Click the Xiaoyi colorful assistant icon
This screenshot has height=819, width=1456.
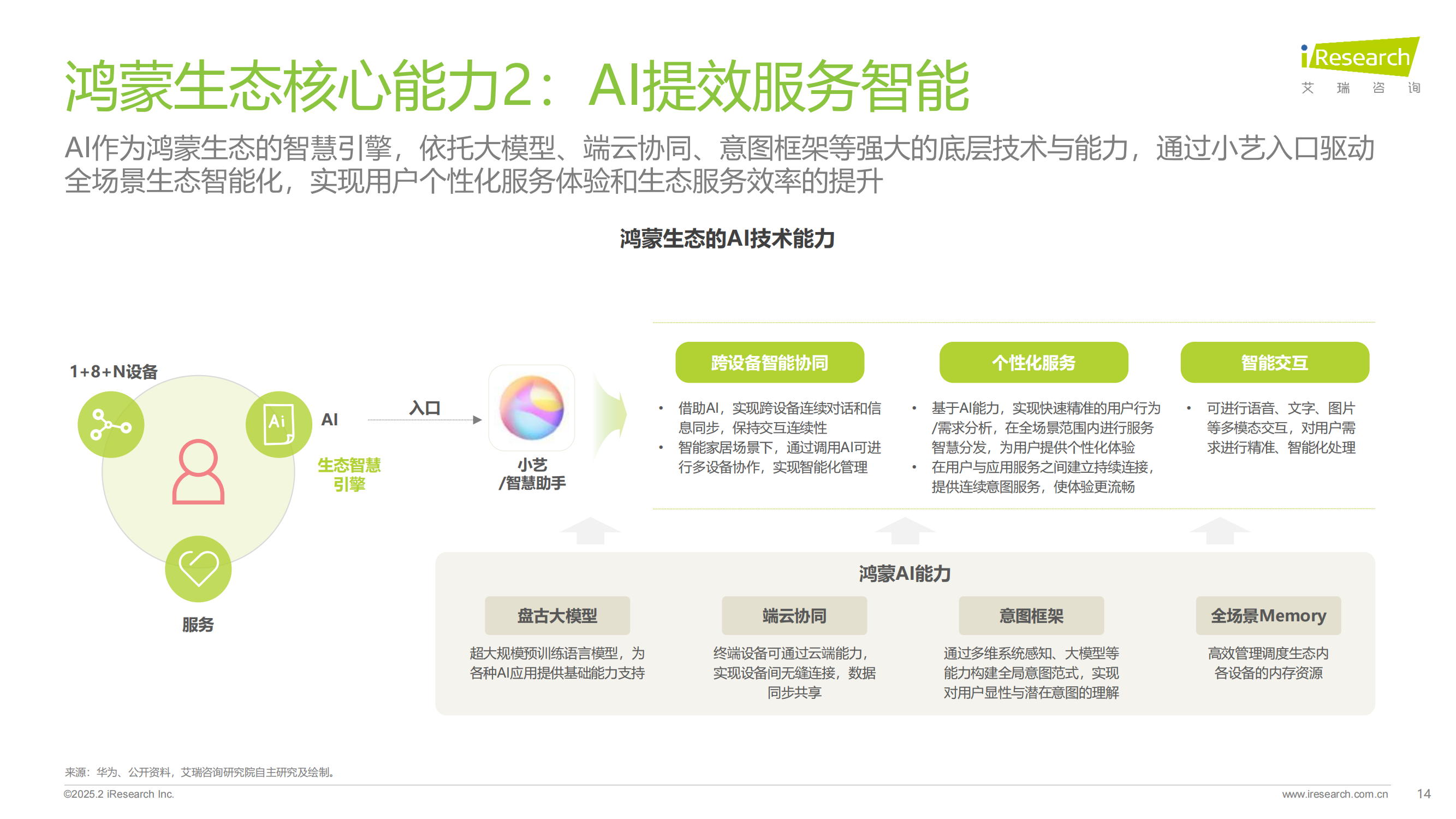[531, 407]
